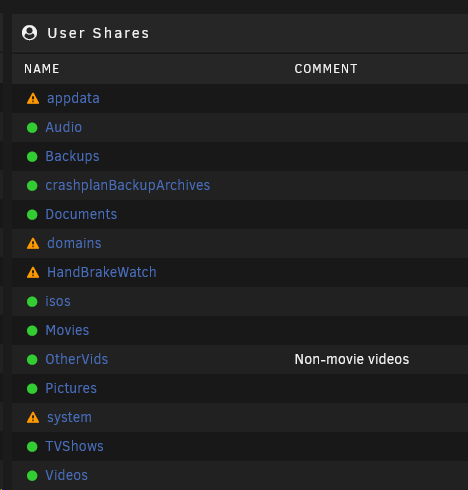This screenshot has height=490, width=468.
Task: Open the TVShows share
Action: pyautogui.click(x=74, y=446)
